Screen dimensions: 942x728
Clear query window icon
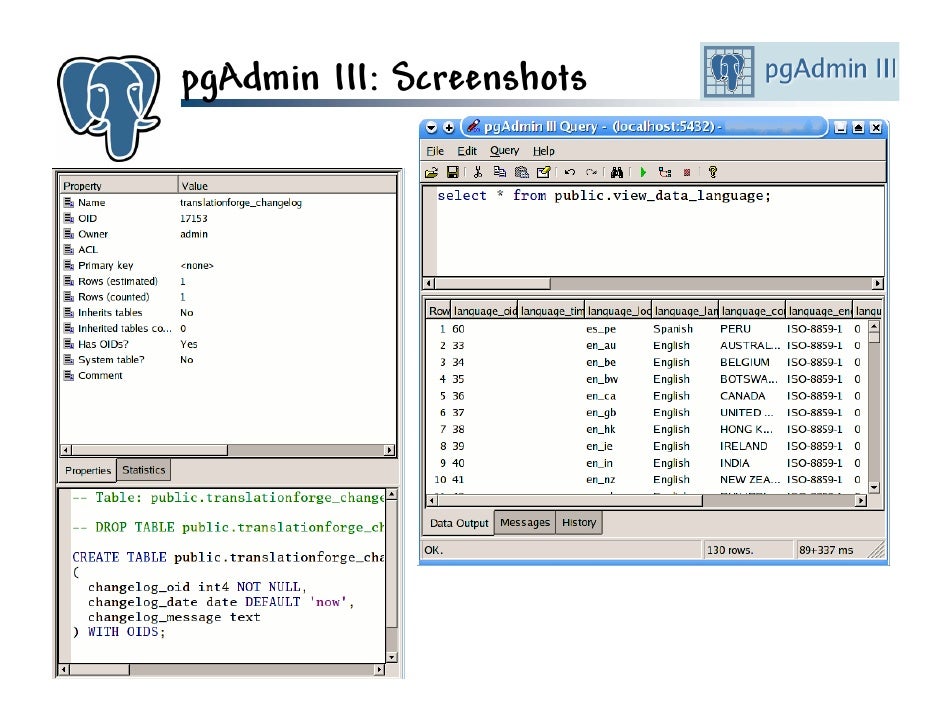(x=544, y=172)
